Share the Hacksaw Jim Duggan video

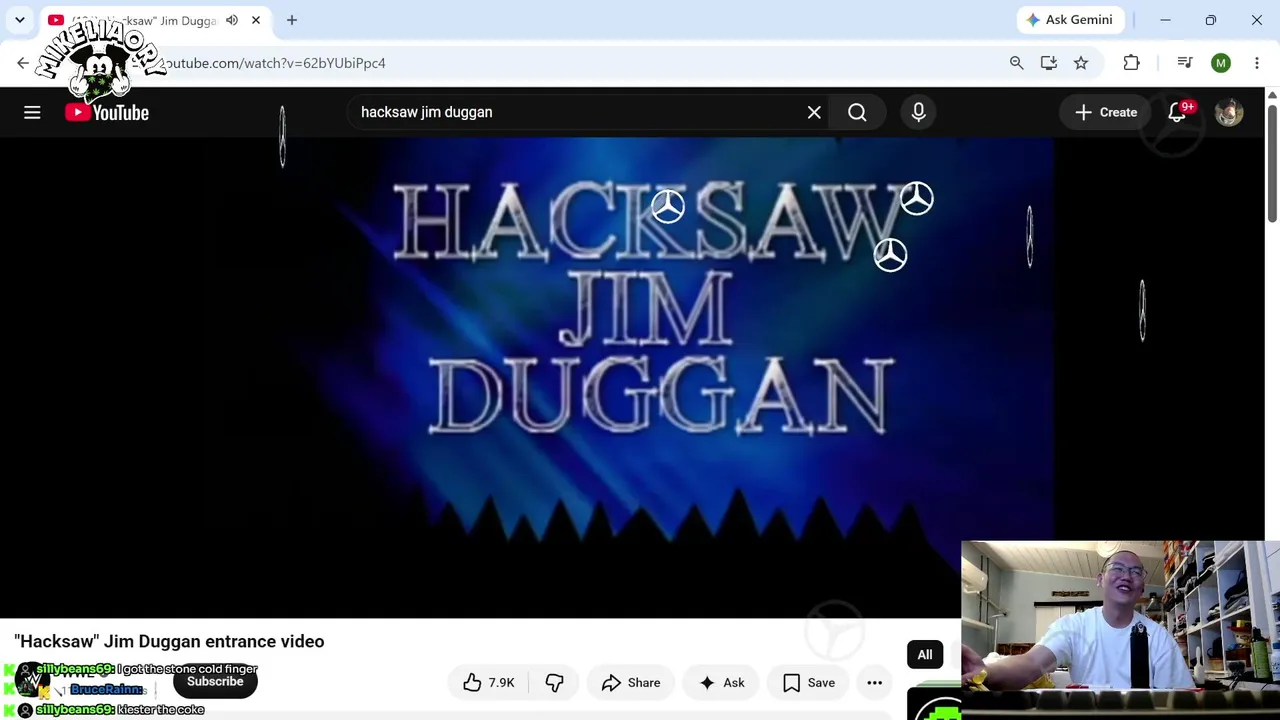point(631,683)
